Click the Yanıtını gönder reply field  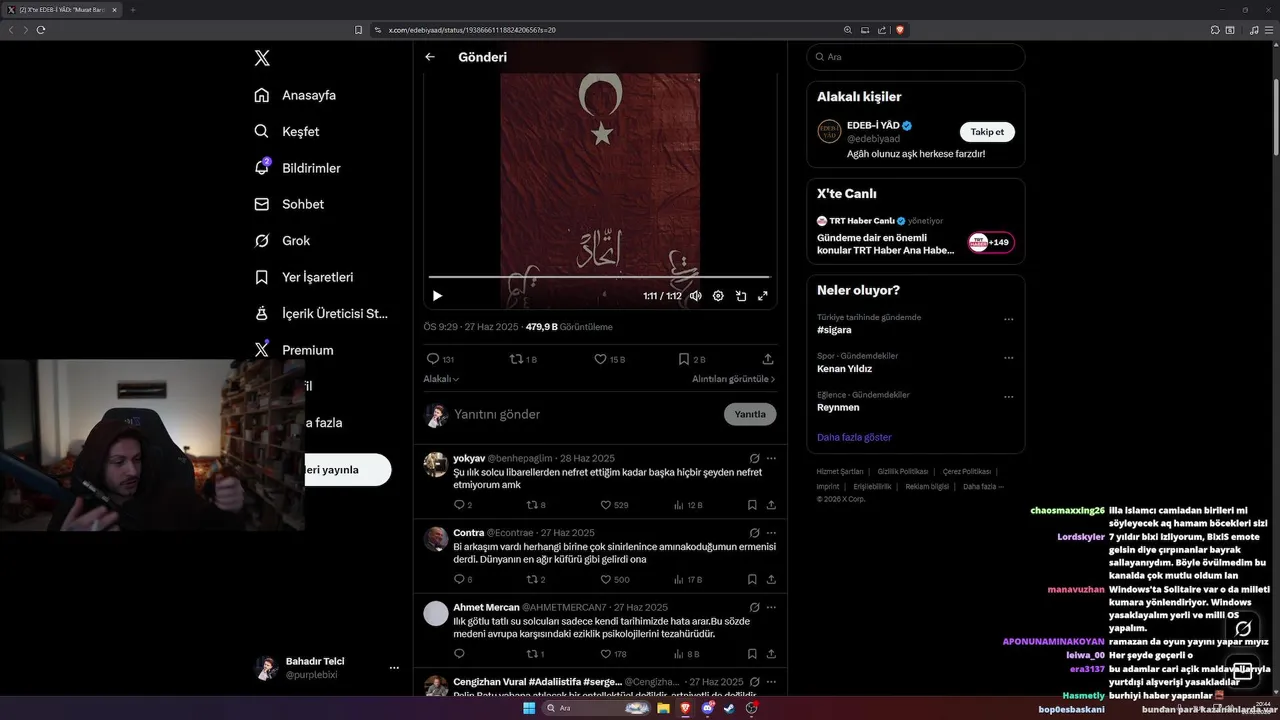tap(584, 414)
